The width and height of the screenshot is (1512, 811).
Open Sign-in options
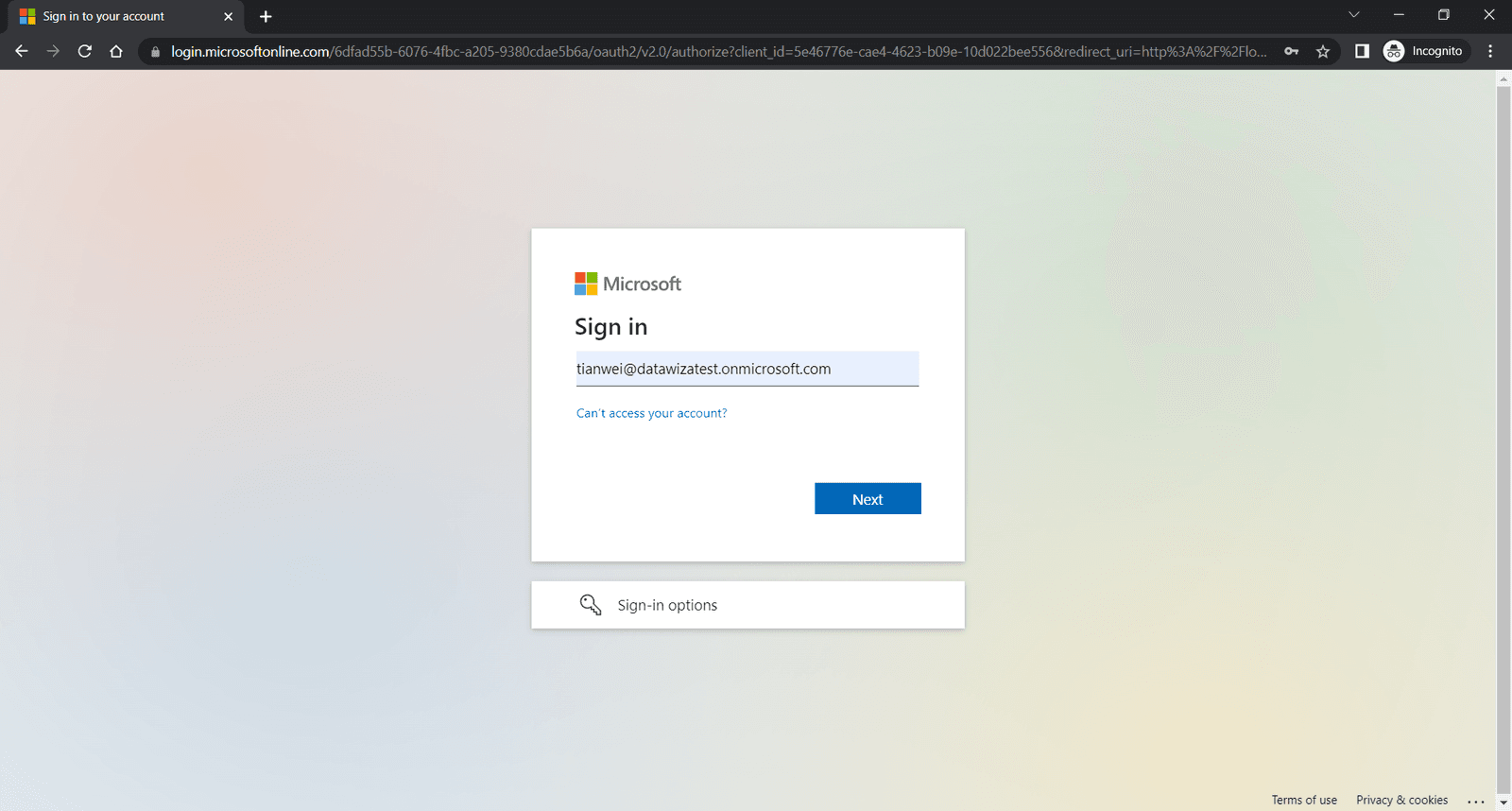[747, 605]
